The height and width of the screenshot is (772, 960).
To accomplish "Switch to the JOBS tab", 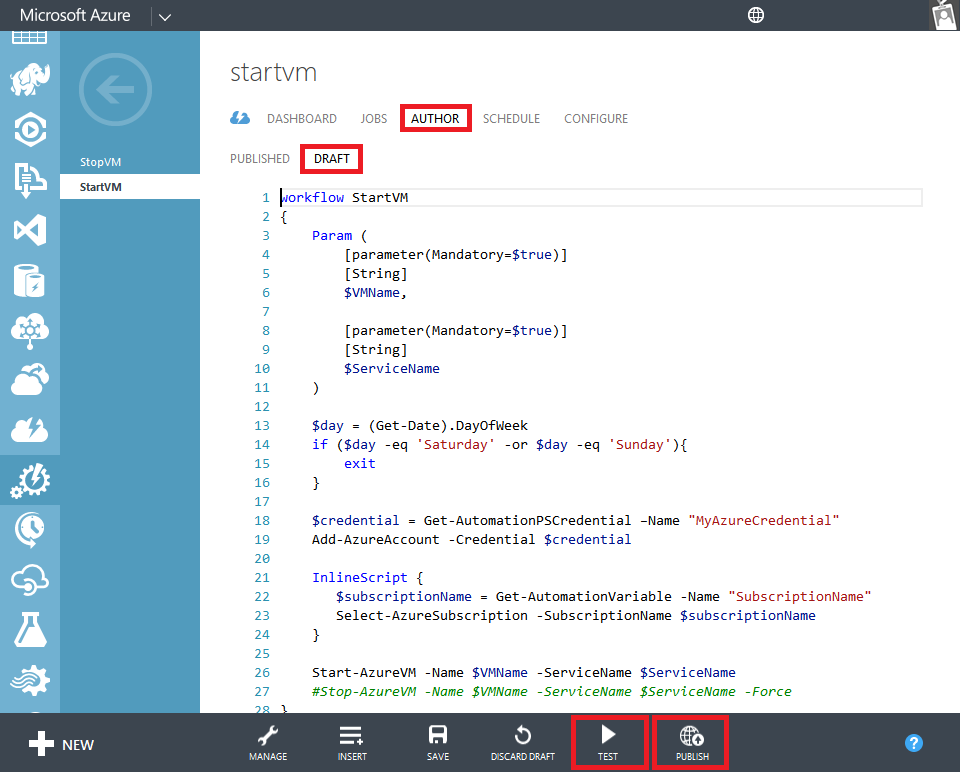I will point(373,118).
